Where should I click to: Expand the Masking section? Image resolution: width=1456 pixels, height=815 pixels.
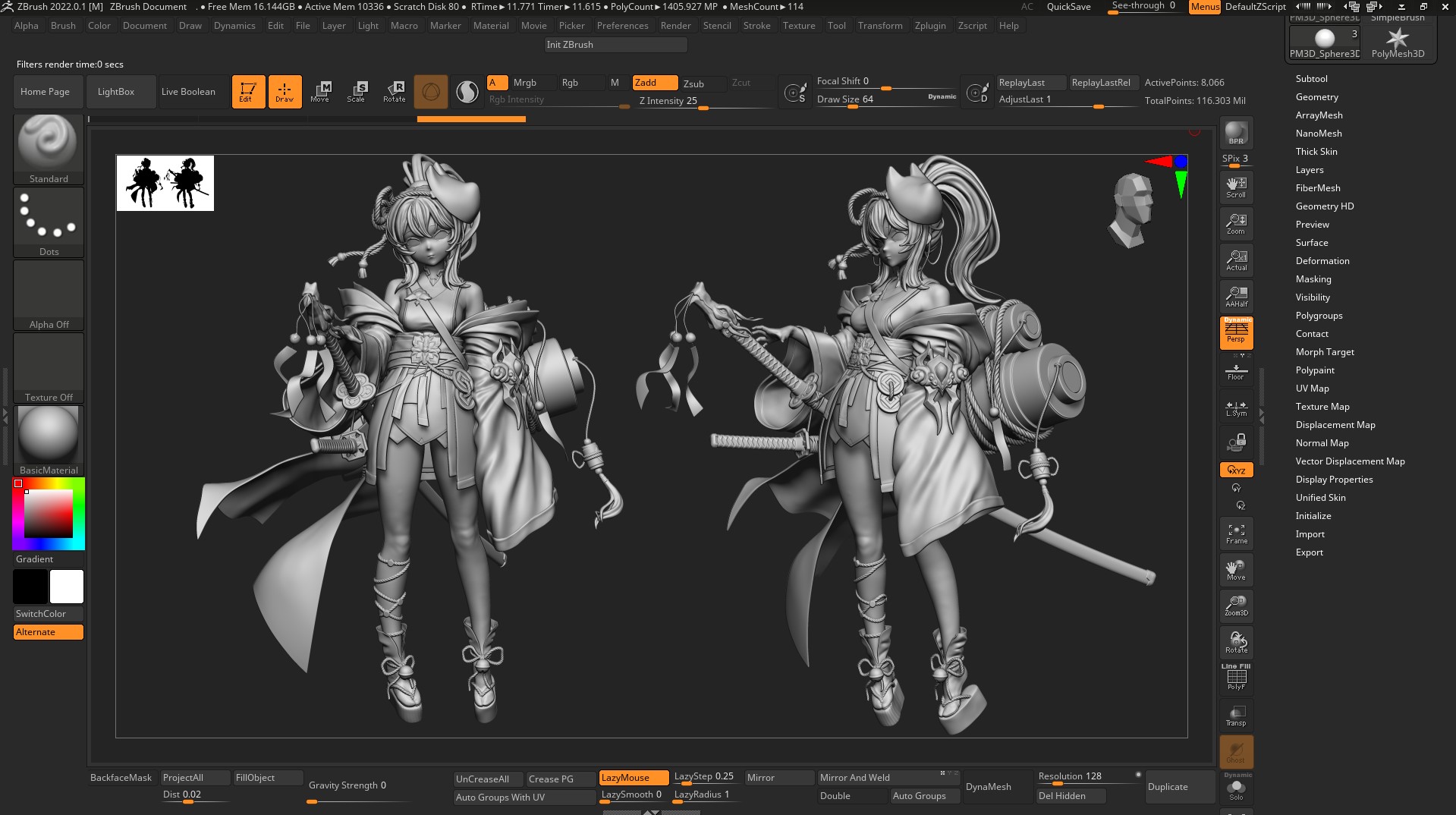[x=1313, y=279]
